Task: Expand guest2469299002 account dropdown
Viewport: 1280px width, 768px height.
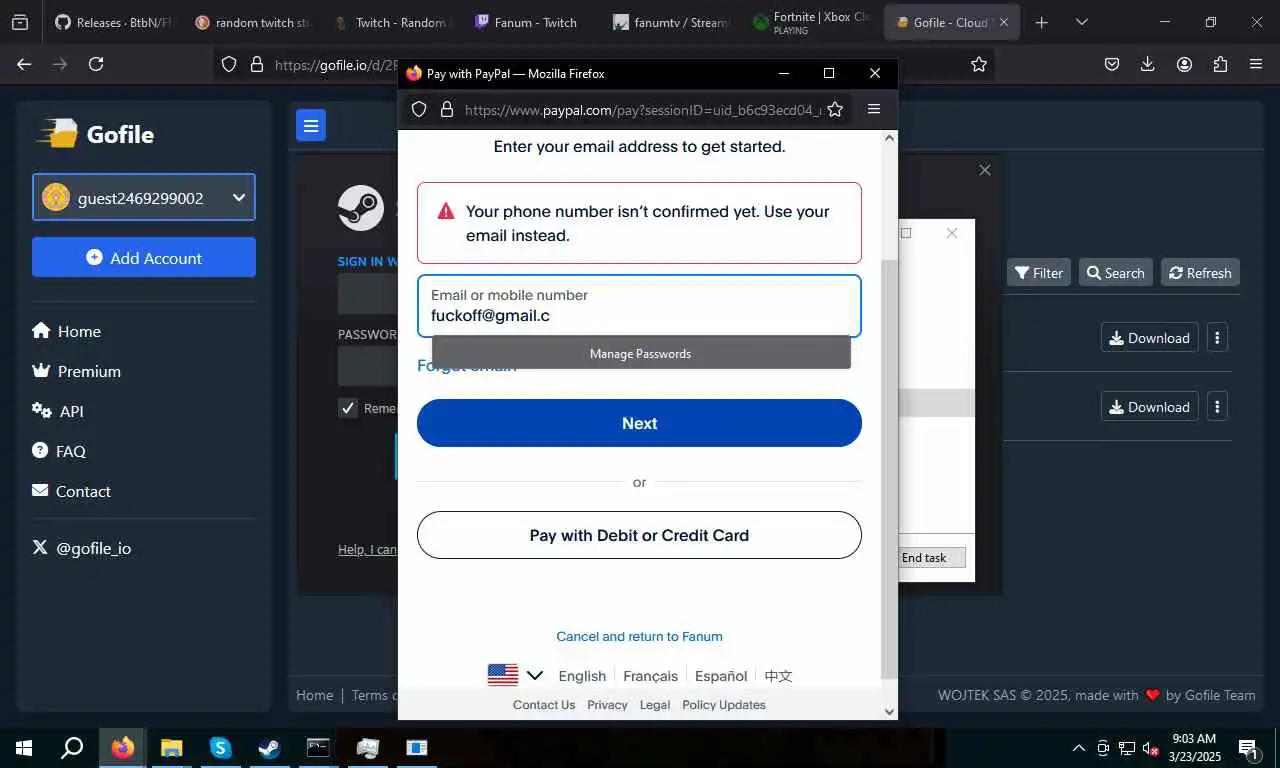Action: 144,197
